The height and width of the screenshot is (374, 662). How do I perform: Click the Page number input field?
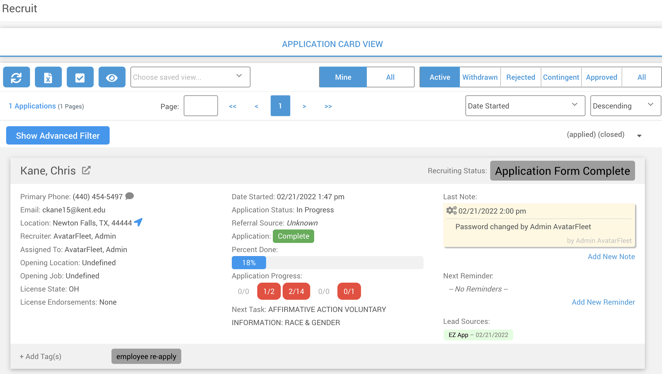click(201, 106)
